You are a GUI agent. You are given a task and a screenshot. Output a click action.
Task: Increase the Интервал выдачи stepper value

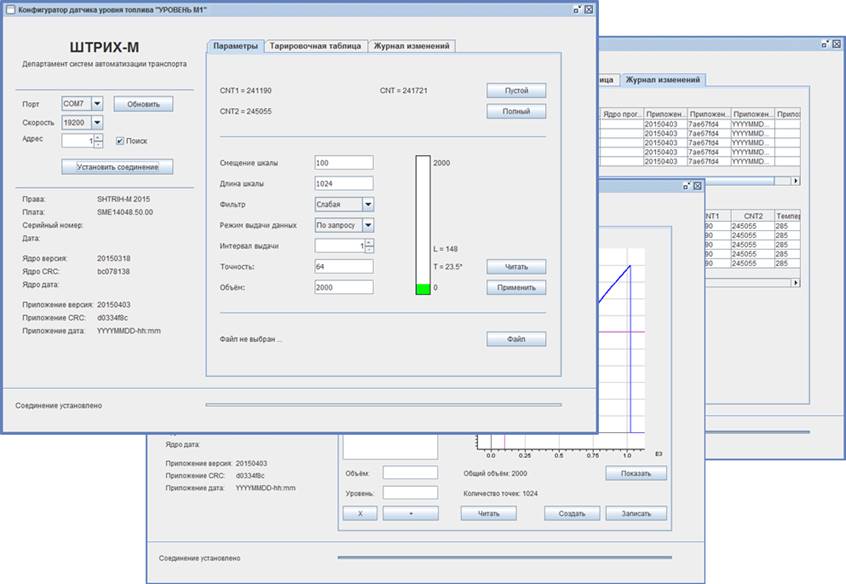tap(369, 242)
